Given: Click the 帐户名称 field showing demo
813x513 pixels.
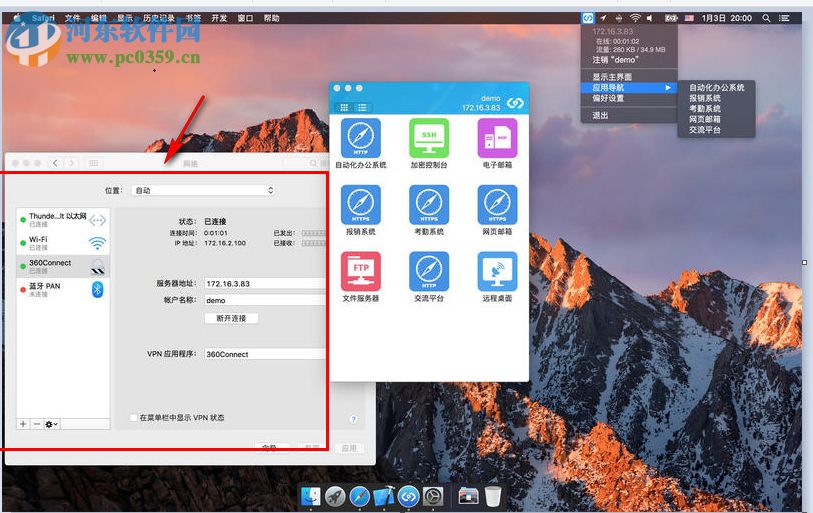Looking at the screenshot, I should [265, 300].
